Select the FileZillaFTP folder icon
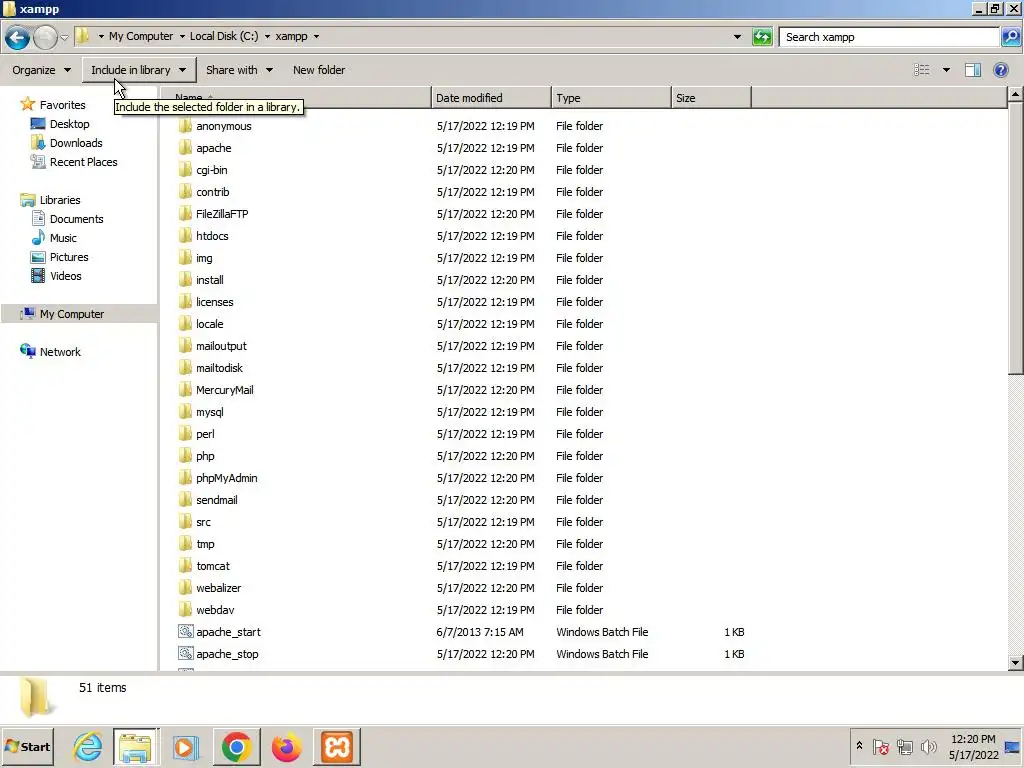Viewport: 1024px width, 768px height. tap(185, 214)
